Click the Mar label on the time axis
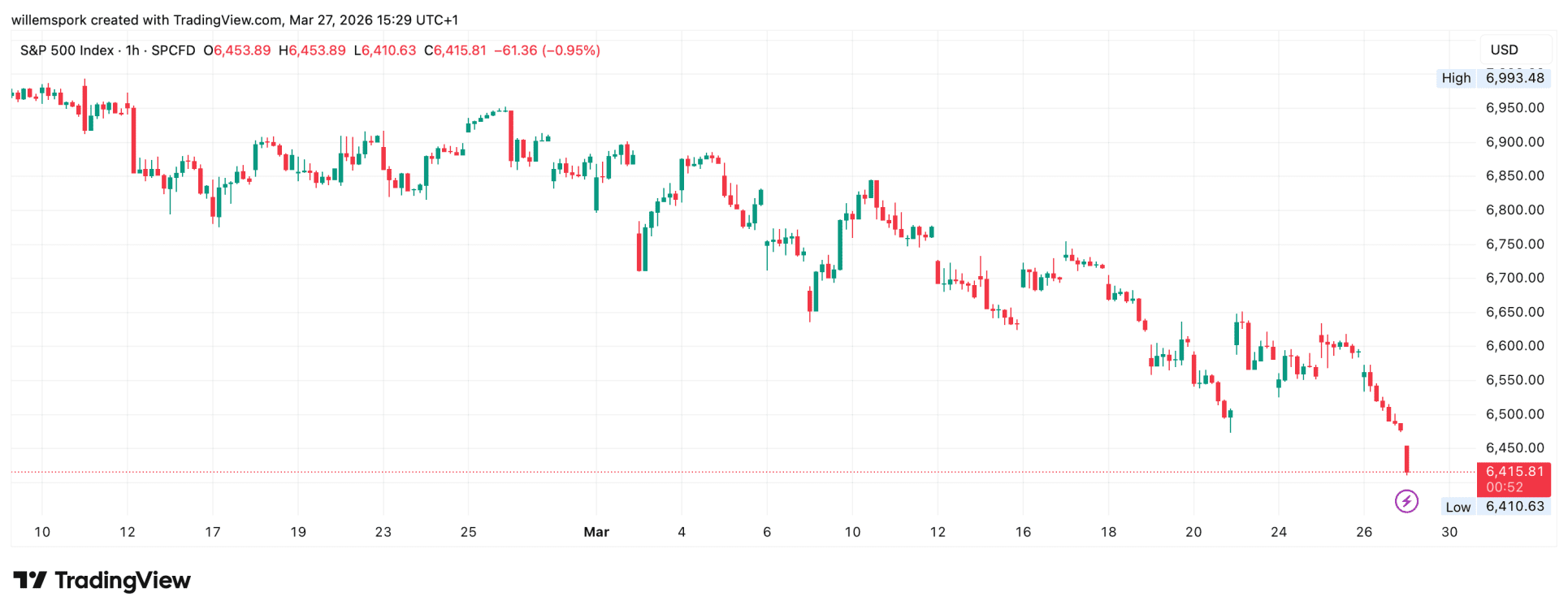The width and height of the screenshot is (1568, 614). click(596, 532)
